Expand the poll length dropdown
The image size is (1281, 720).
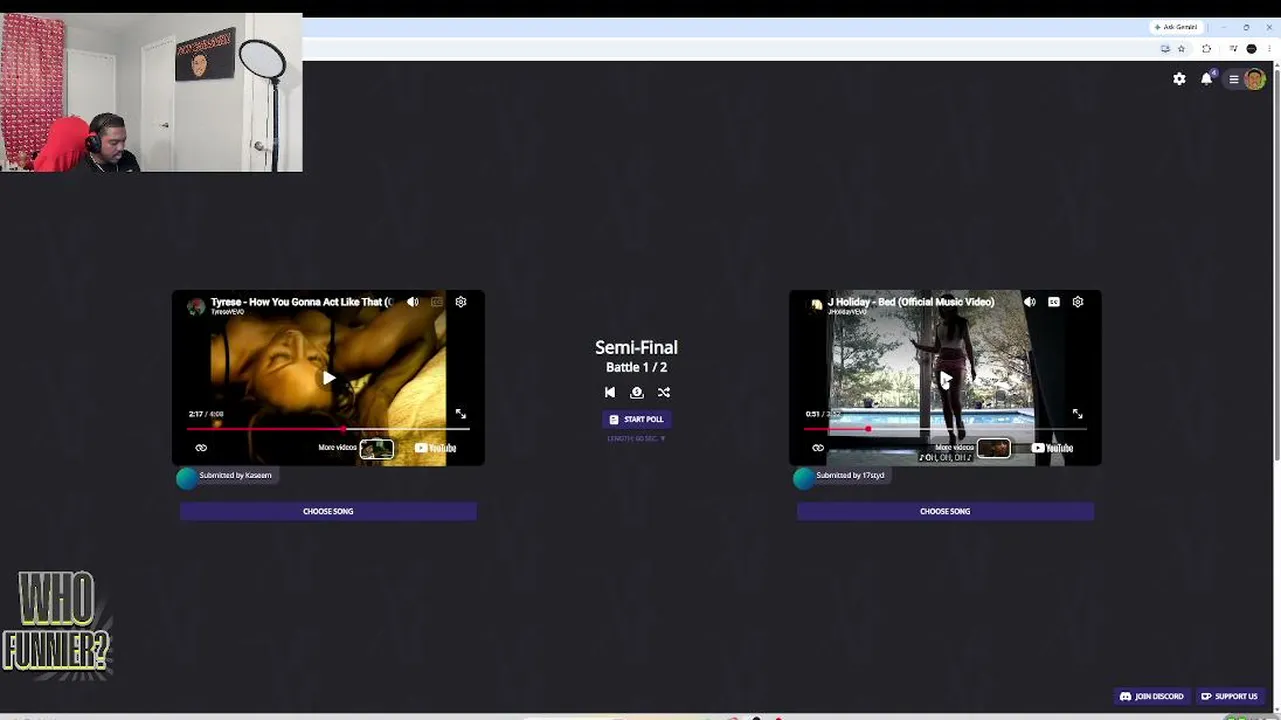coord(636,439)
